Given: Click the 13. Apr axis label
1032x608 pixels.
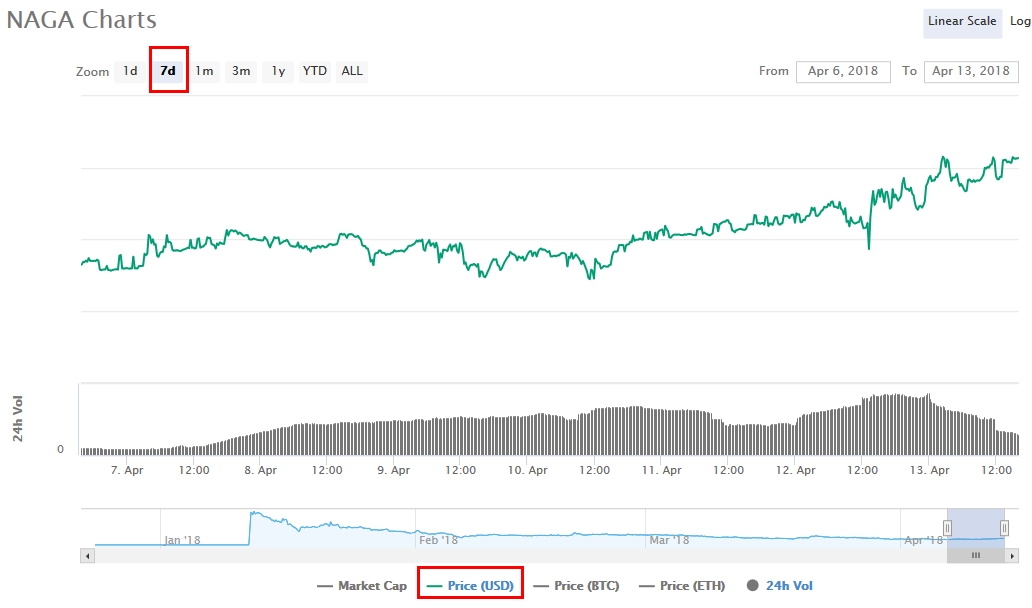Looking at the screenshot, I should [x=930, y=470].
